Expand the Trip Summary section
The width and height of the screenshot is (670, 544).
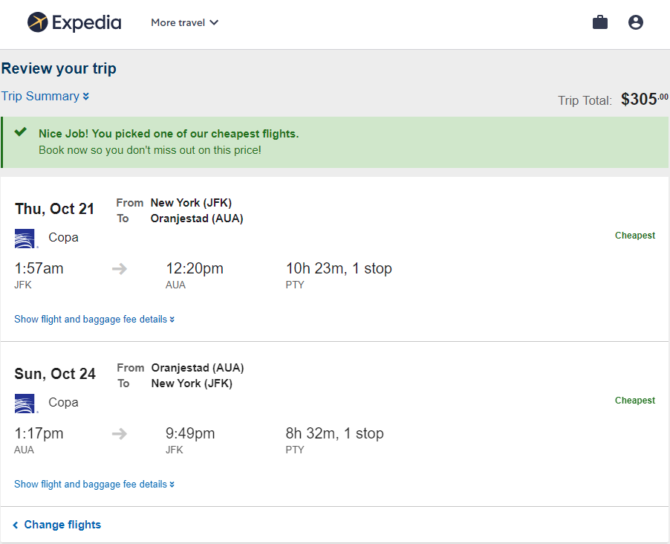[x=45, y=96]
